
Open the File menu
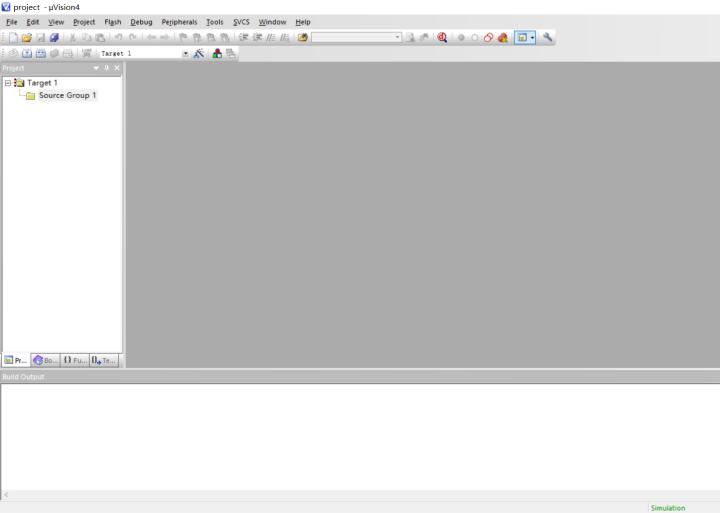pyautogui.click(x=11, y=22)
